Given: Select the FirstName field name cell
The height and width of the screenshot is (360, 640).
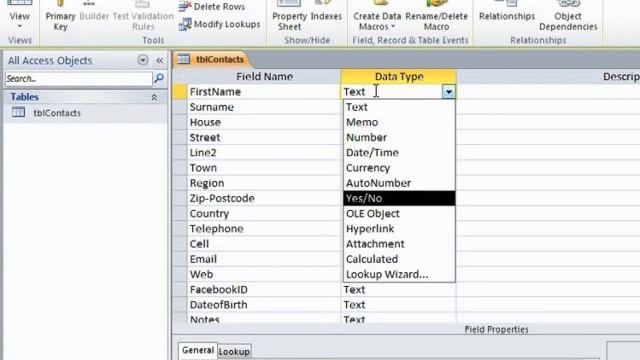Looking at the screenshot, I should tap(264, 92).
